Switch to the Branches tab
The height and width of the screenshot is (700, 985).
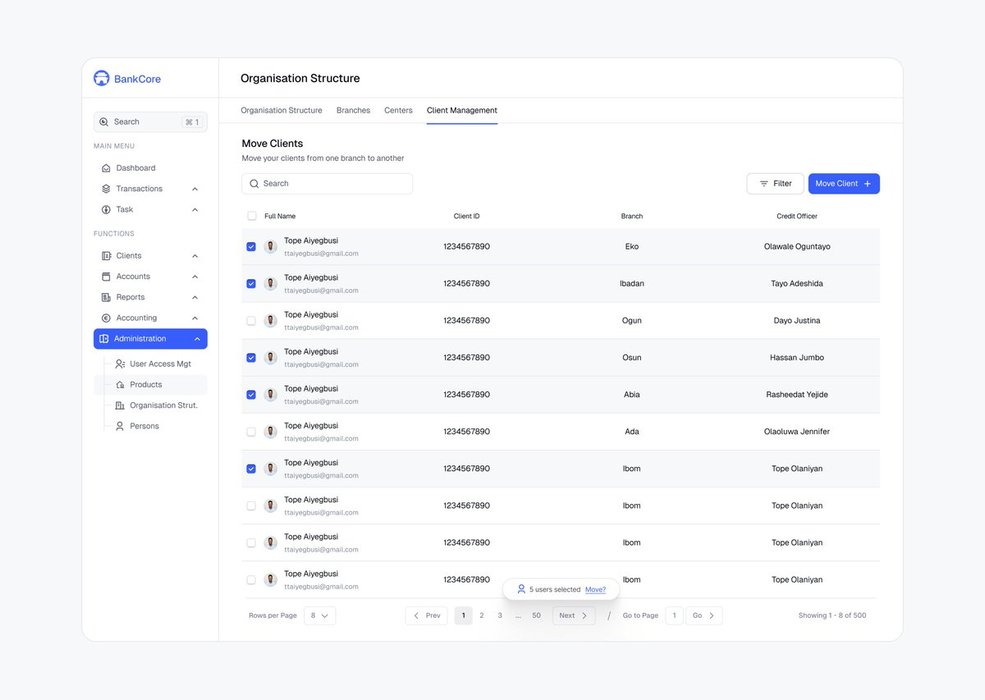(353, 111)
